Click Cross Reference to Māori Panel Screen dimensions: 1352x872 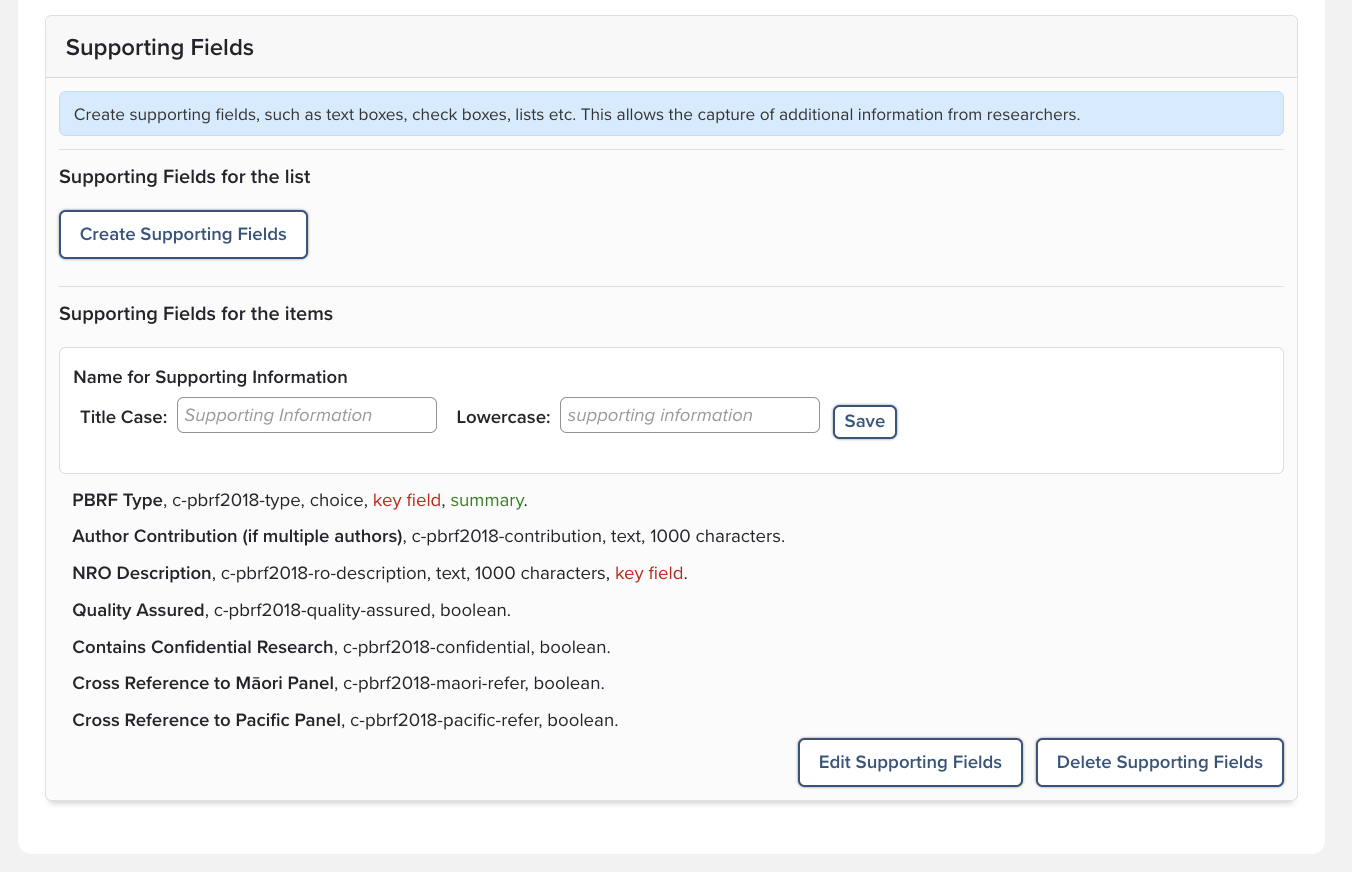point(203,684)
